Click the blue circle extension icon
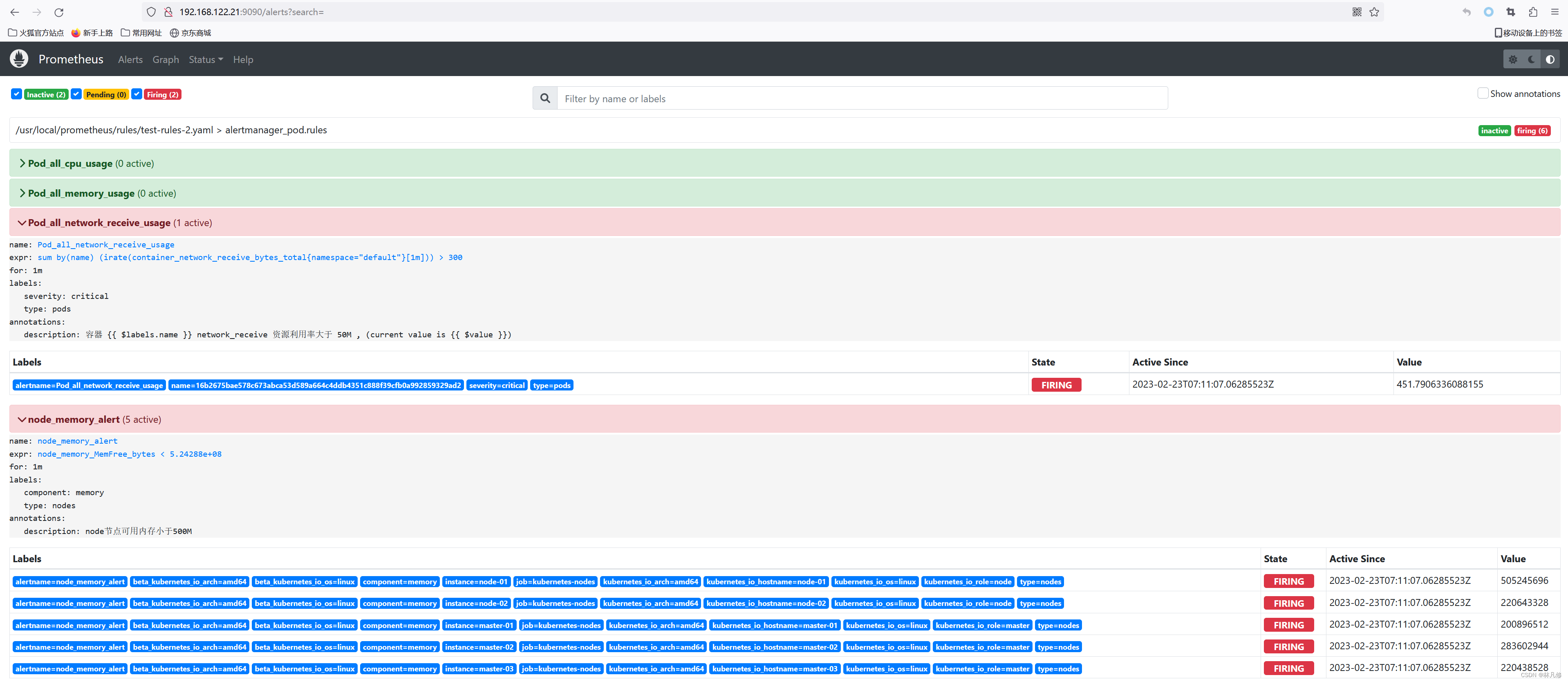The image size is (1568, 682). [1488, 12]
